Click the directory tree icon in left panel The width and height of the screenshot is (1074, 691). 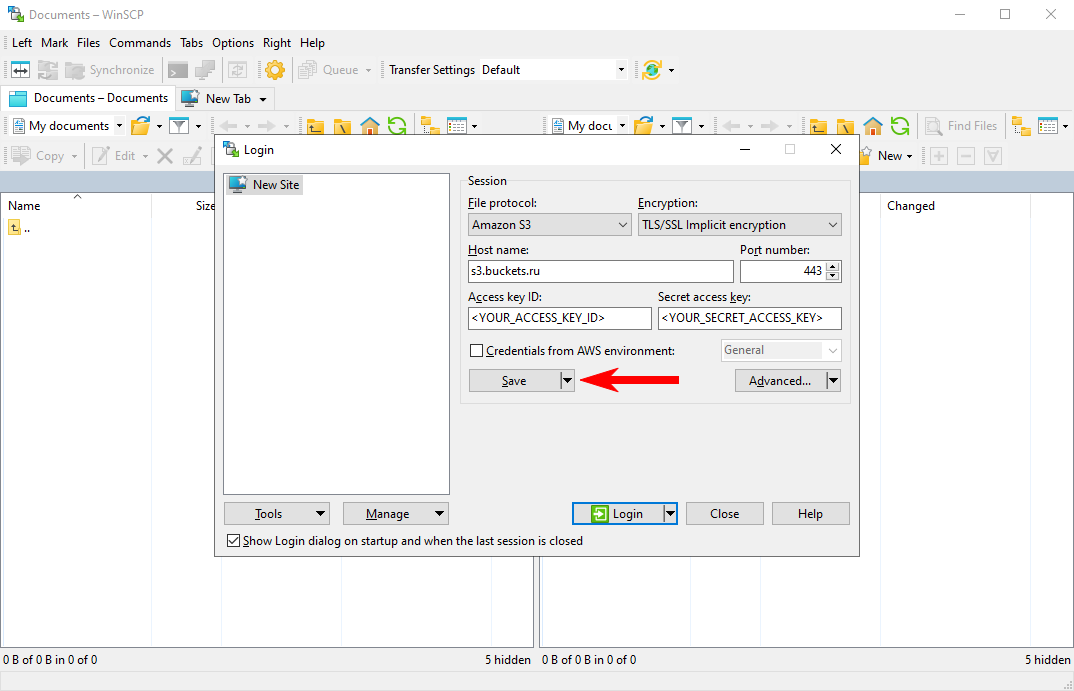point(430,126)
